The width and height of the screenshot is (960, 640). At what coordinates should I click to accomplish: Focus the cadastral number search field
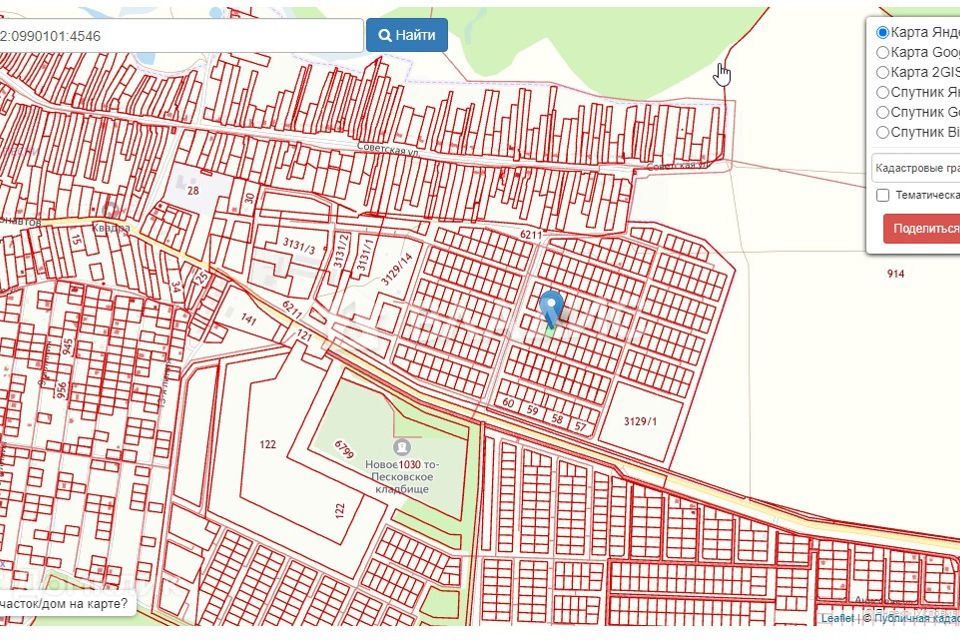(x=180, y=36)
